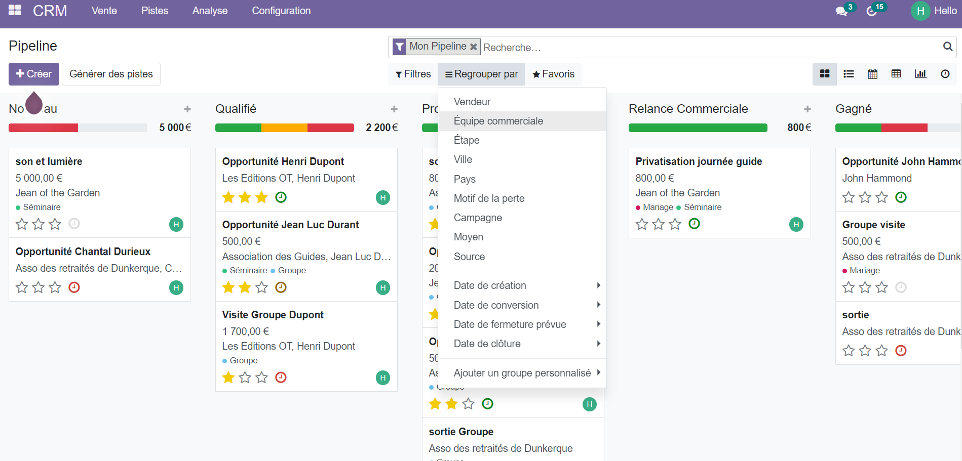Click the Créer button
This screenshot has width=962, height=461.
pos(34,74)
